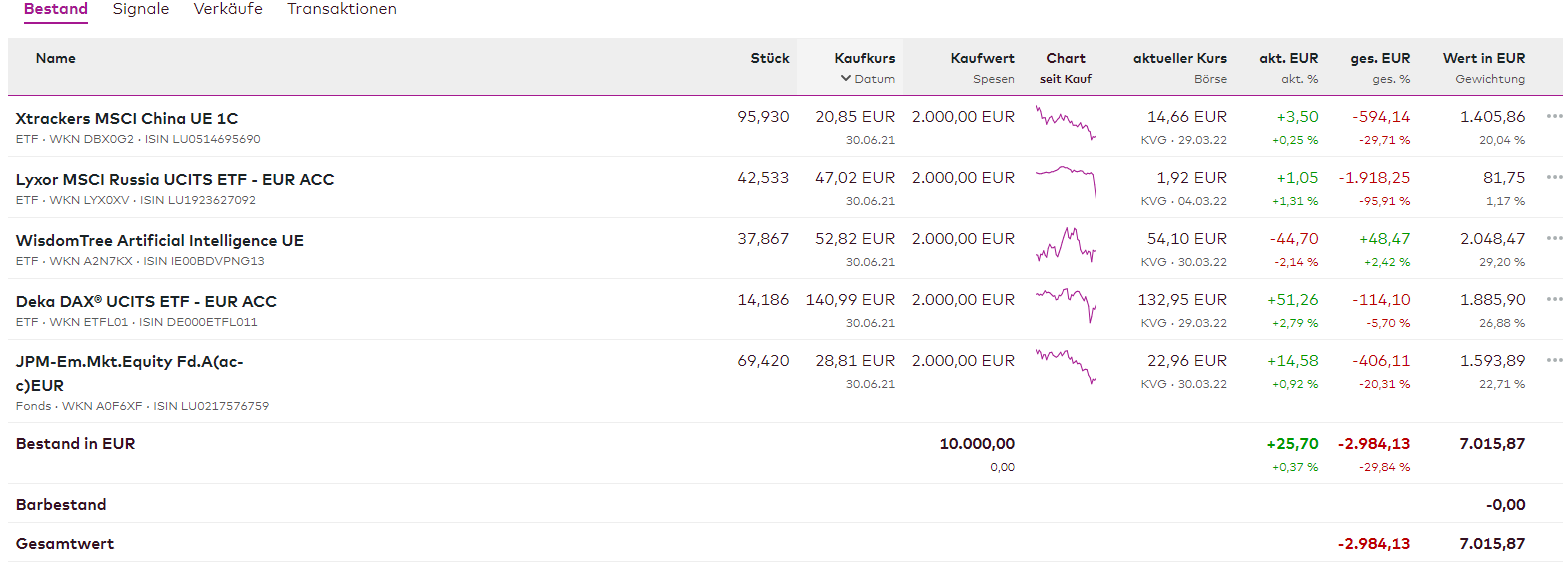Open three-dot menu for WisdomTree Artificial Intelligence
The height and width of the screenshot is (588, 1563).
click(x=1553, y=238)
